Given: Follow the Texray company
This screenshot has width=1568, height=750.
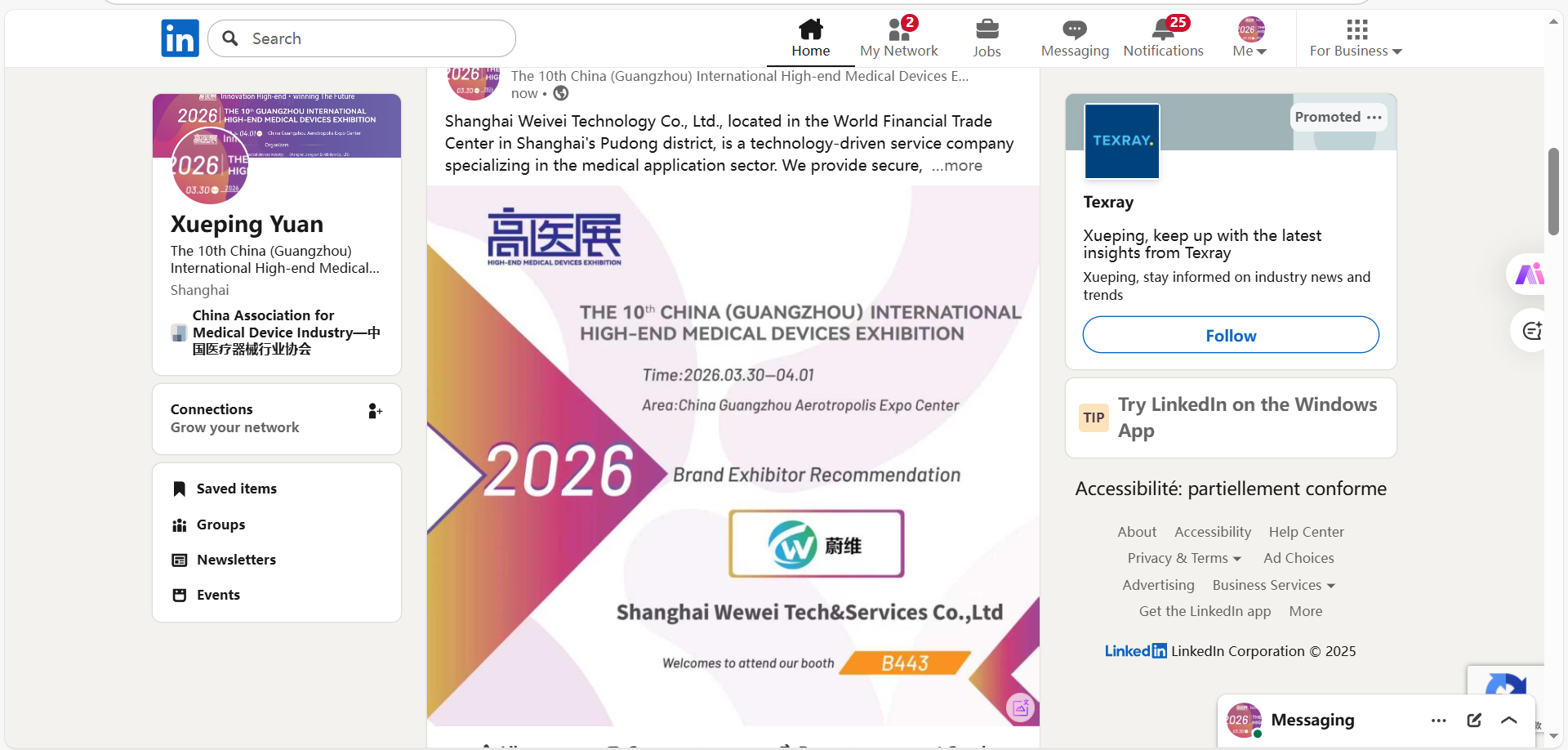Looking at the screenshot, I should tap(1231, 335).
